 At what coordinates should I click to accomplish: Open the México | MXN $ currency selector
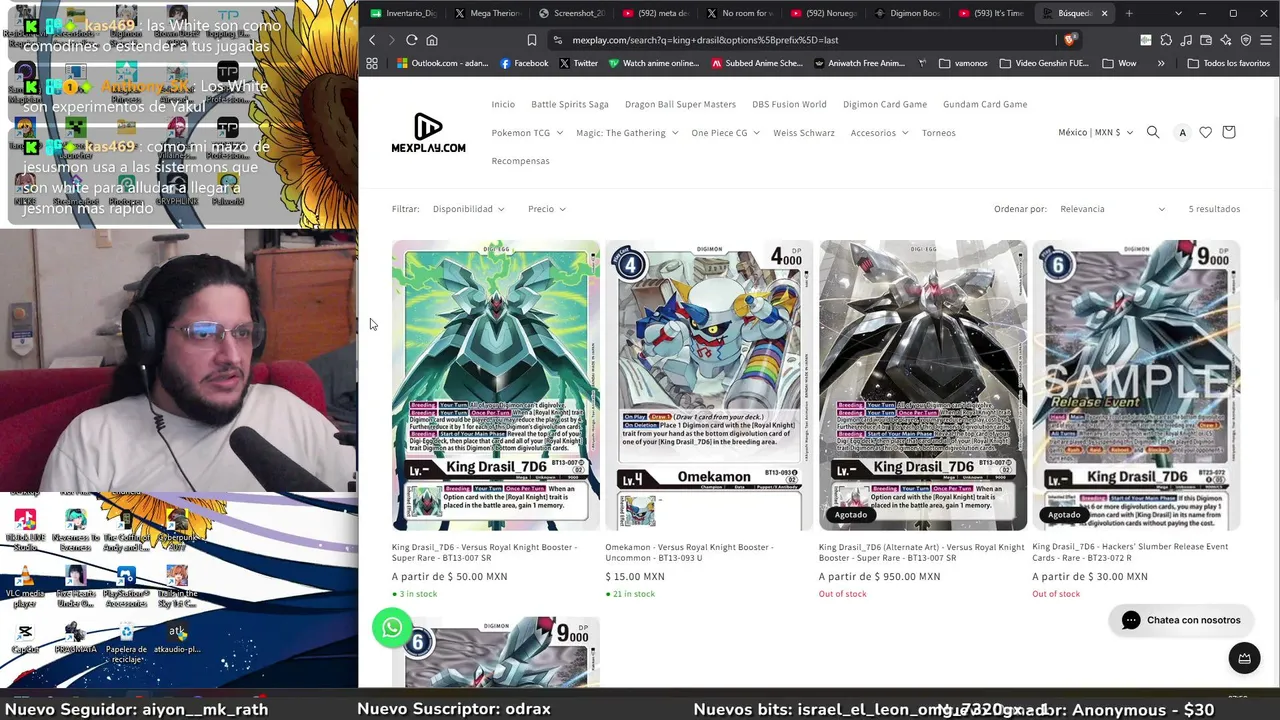point(1095,132)
